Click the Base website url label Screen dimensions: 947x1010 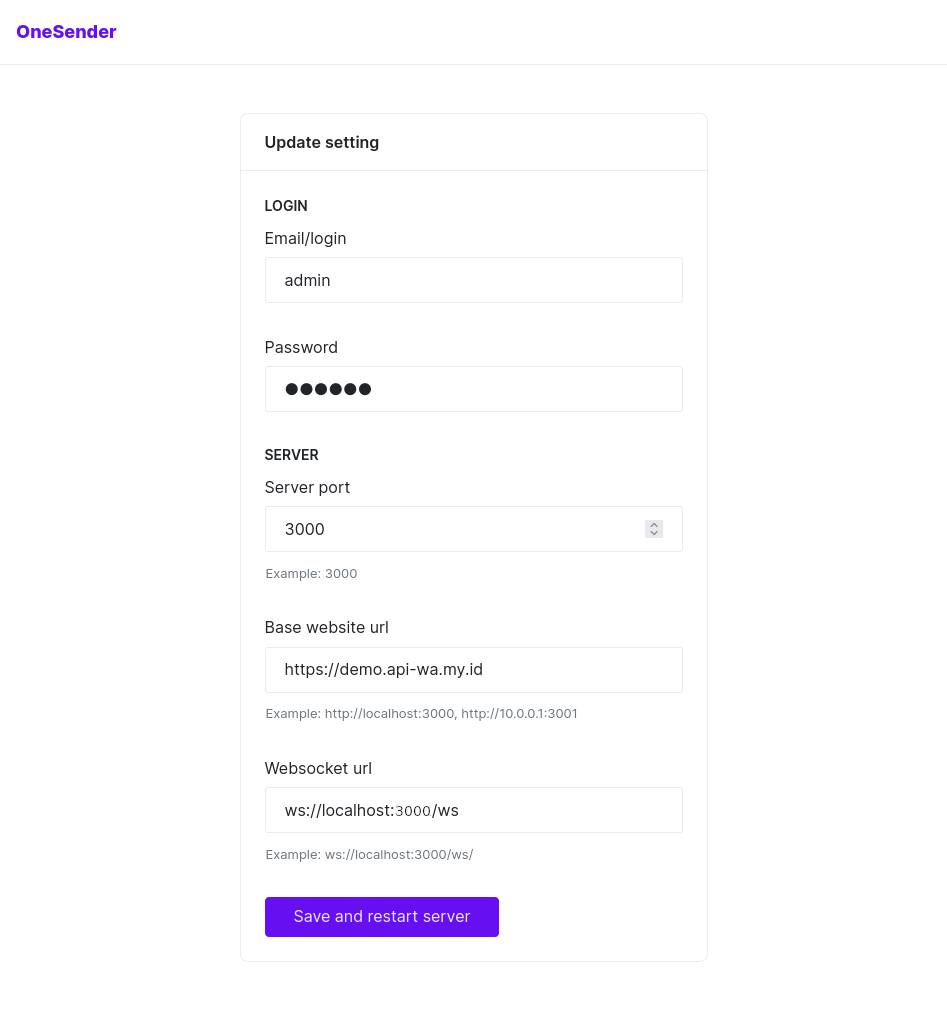pyautogui.click(x=327, y=627)
